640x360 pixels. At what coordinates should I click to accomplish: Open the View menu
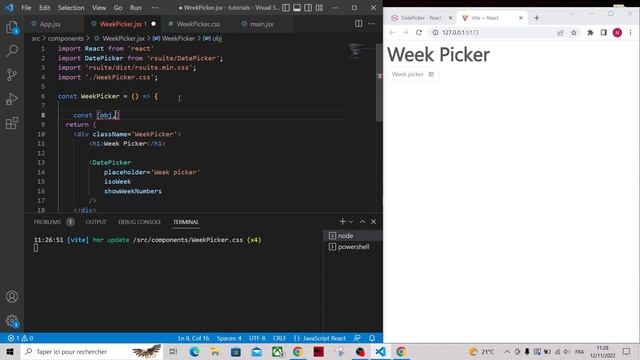pyautogui.click(x=99, y=8)
